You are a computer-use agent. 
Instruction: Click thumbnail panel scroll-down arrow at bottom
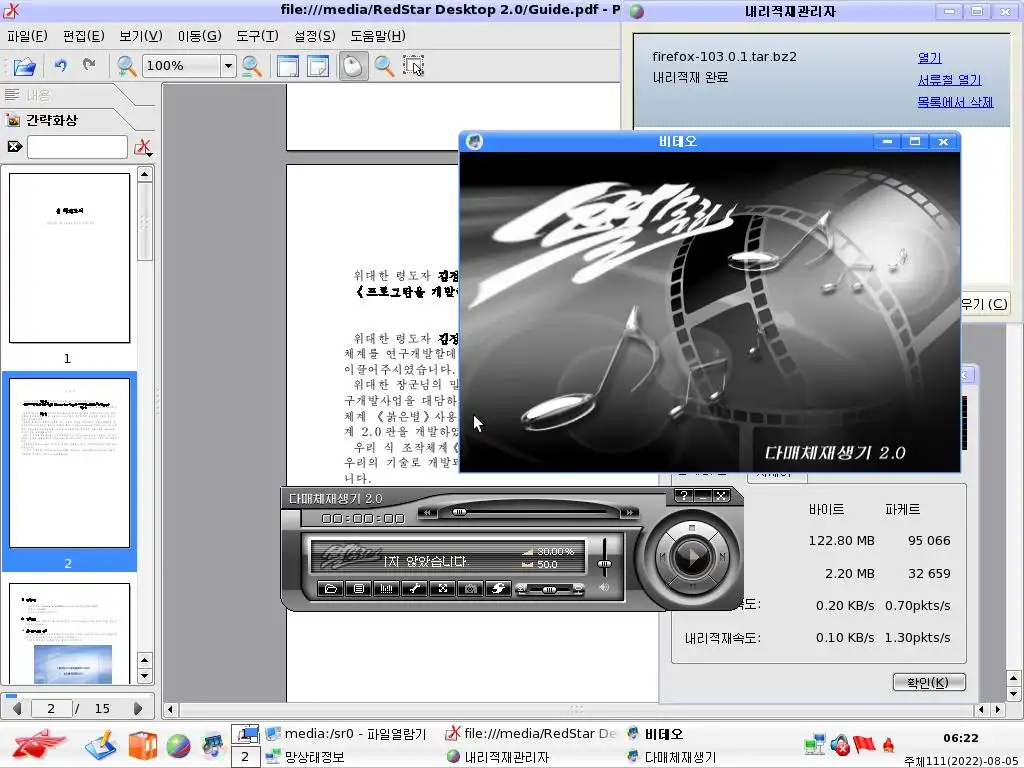click(x=144, y=676)
